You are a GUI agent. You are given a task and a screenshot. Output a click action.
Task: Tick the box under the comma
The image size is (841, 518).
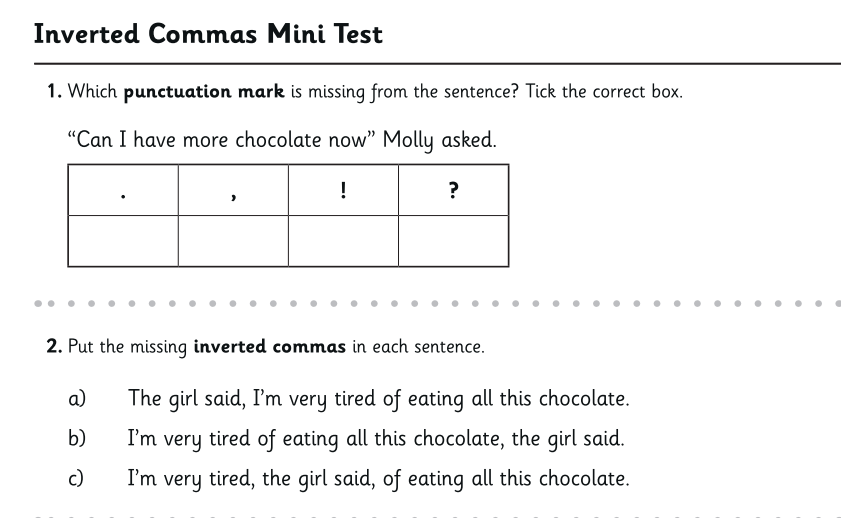click(x=233, y=241)
